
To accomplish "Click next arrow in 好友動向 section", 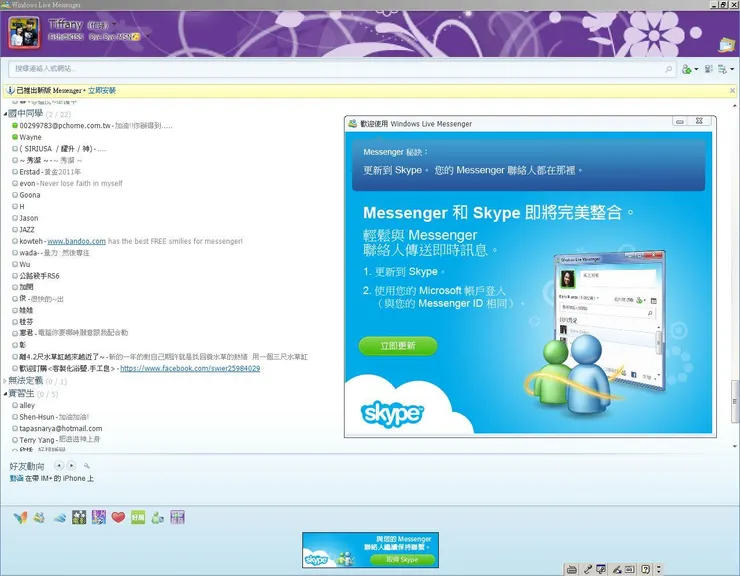I will (x=71, y=466).
